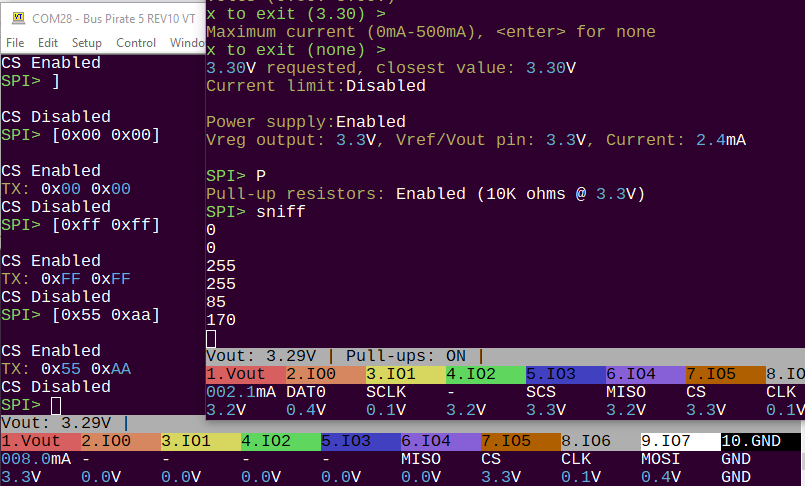Click the Tera Term VT icon in title bar
The image size is (805, 486).
(x=18, y=18)
